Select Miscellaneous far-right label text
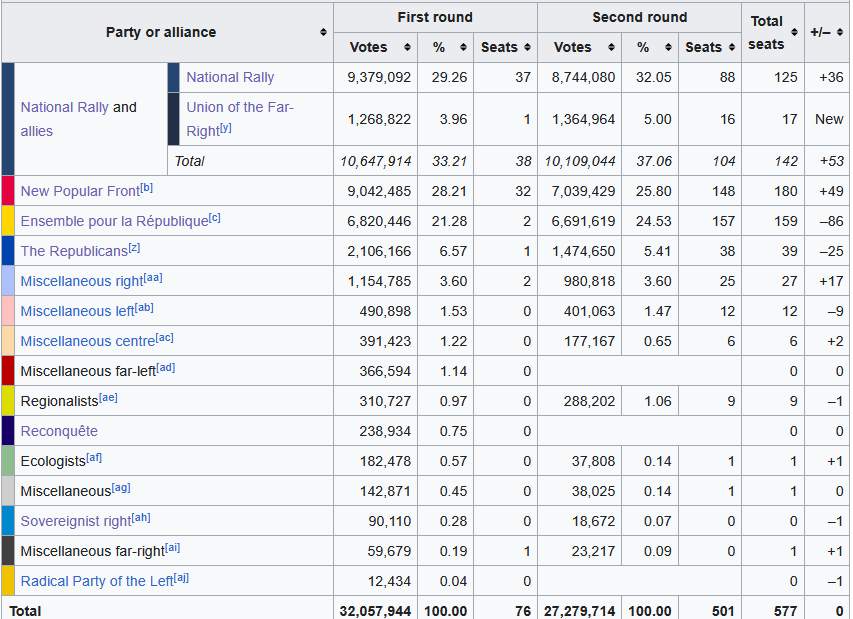 pyautogui.click(x=92, y=552)
